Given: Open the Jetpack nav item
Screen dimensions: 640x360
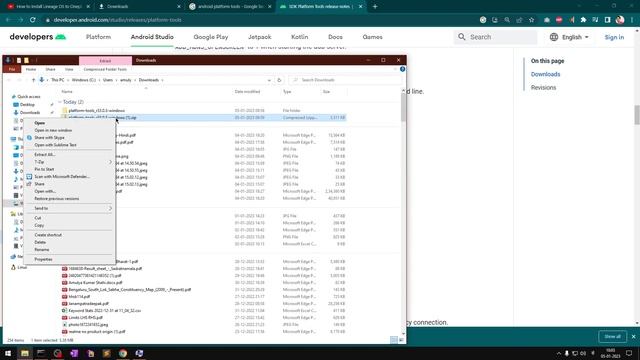Looking at the screenshot, I should 260,37.
